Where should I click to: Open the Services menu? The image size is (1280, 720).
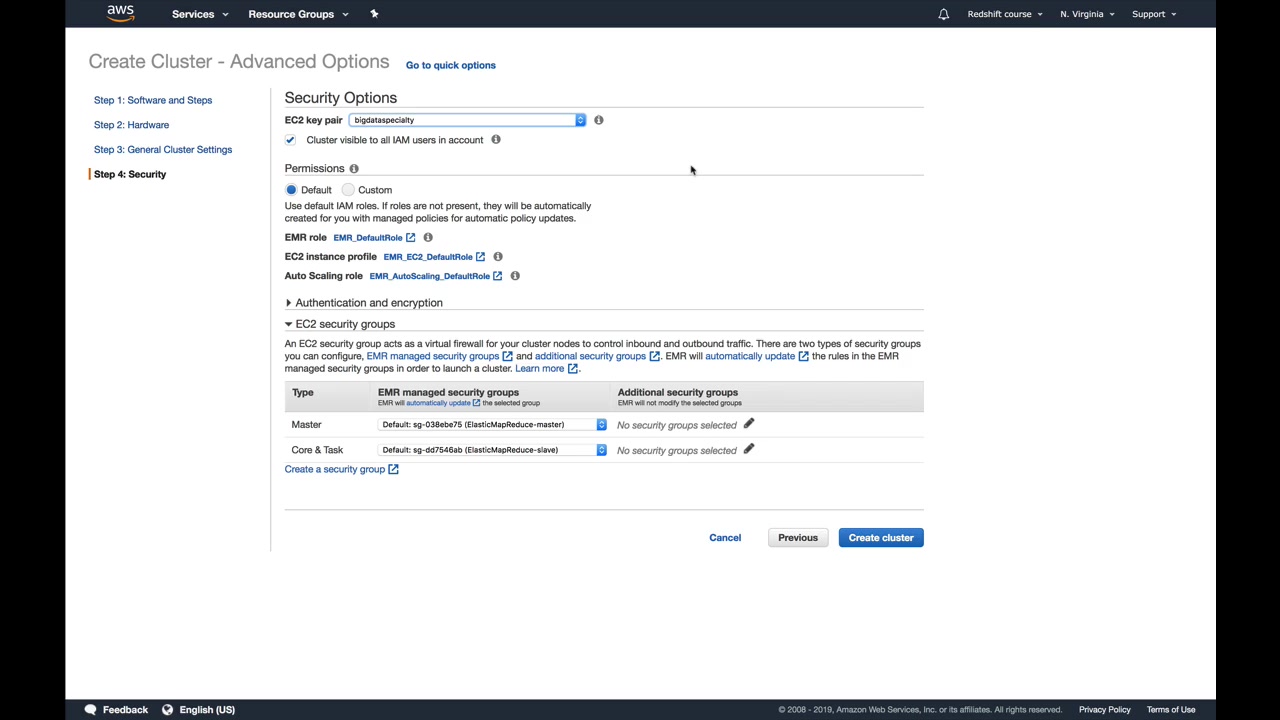(x=200, y=14)
